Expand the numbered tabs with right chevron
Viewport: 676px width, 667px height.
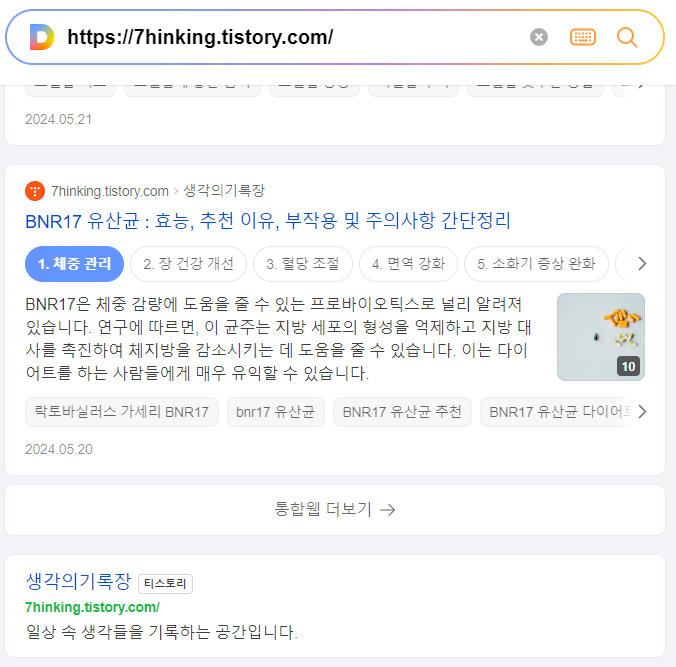[x=642, y=263]
